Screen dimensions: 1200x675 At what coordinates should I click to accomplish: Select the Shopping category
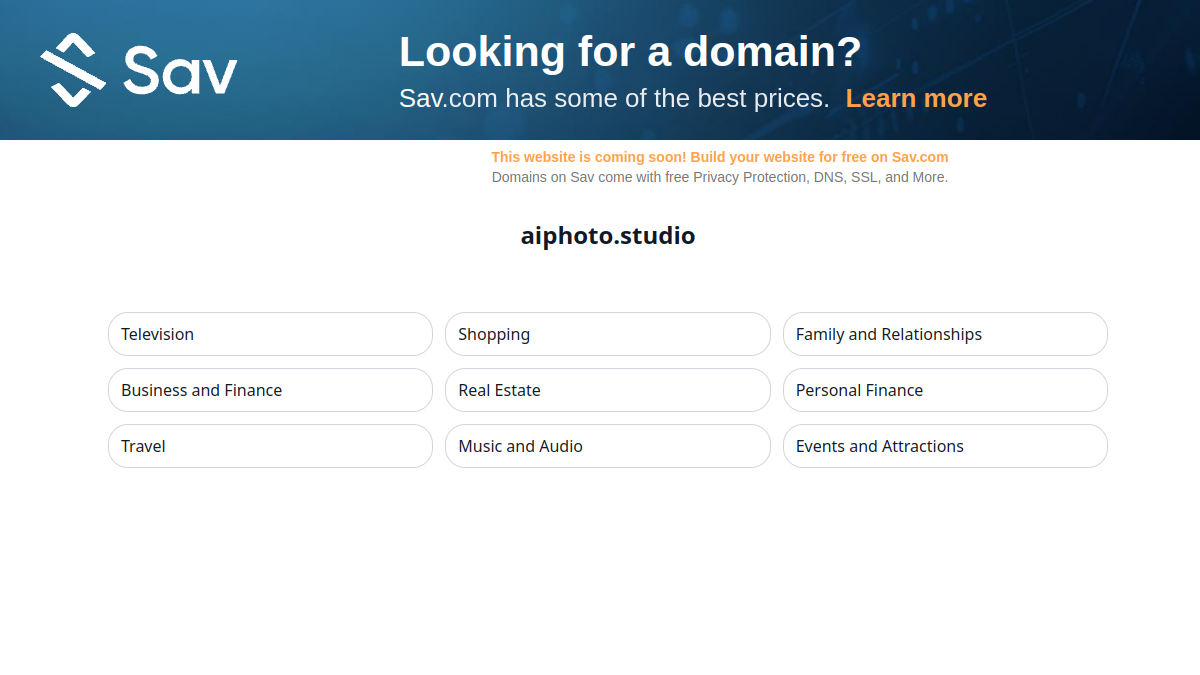point(608,334)
